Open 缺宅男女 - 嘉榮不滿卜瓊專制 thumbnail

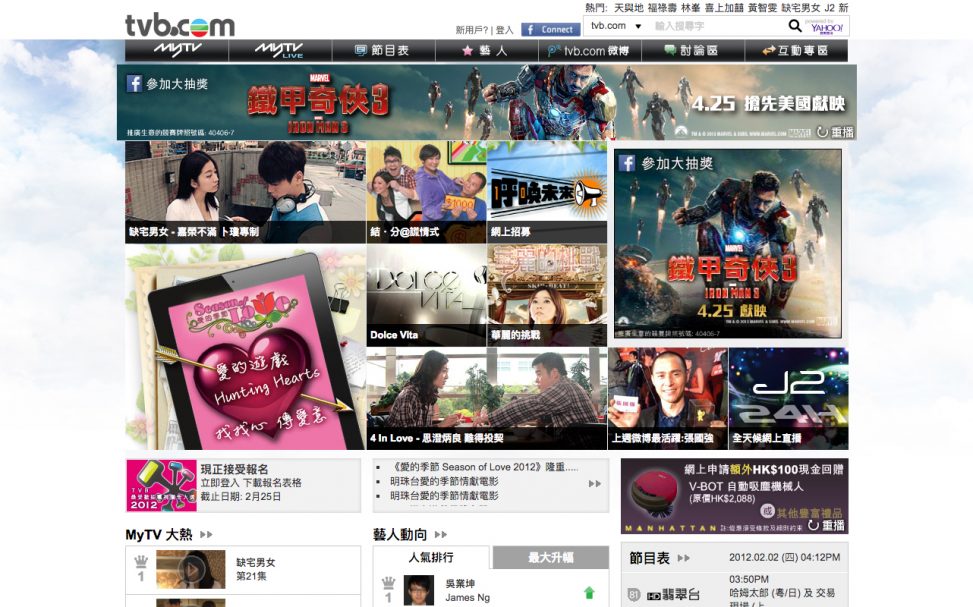pos(245,192)
